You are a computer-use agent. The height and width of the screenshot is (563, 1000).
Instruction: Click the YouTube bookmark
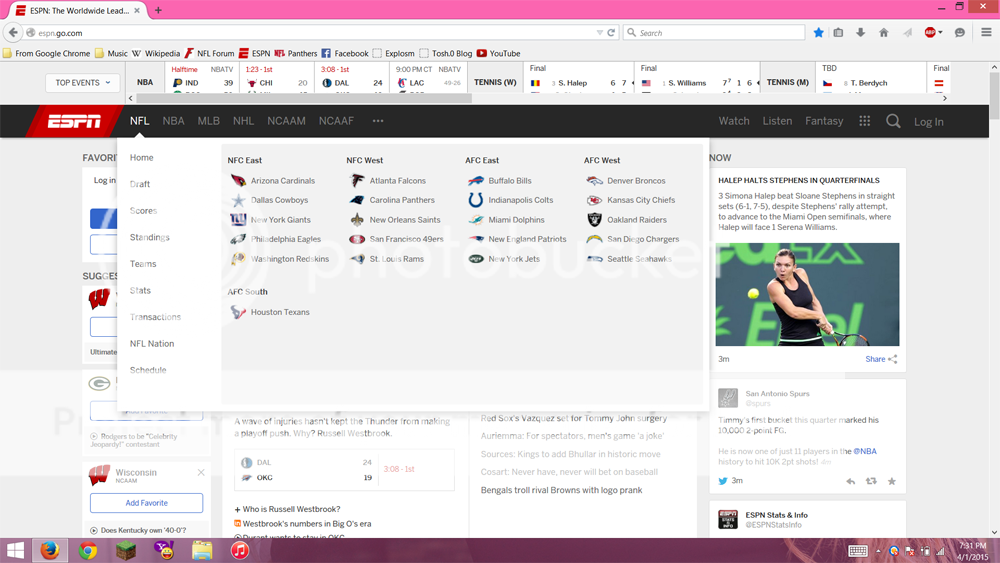[x=498, y=54]
